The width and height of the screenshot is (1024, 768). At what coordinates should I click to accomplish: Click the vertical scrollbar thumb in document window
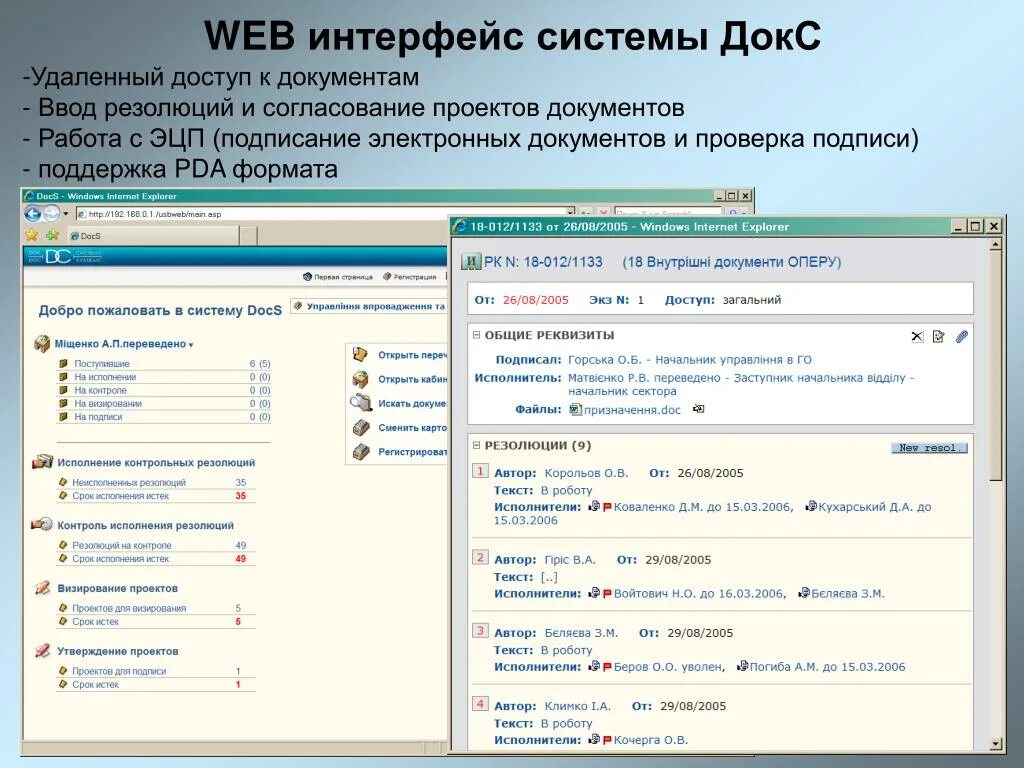(995, 367)
